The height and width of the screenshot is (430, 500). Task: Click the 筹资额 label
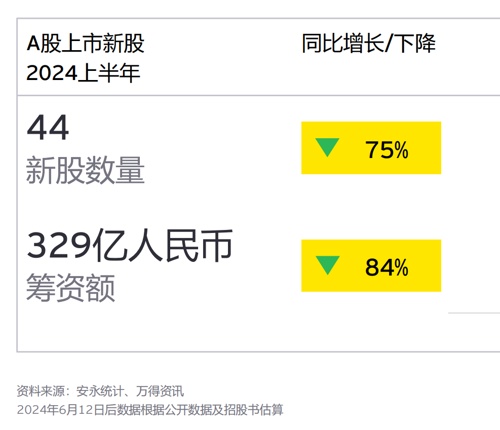pos(70,288)
